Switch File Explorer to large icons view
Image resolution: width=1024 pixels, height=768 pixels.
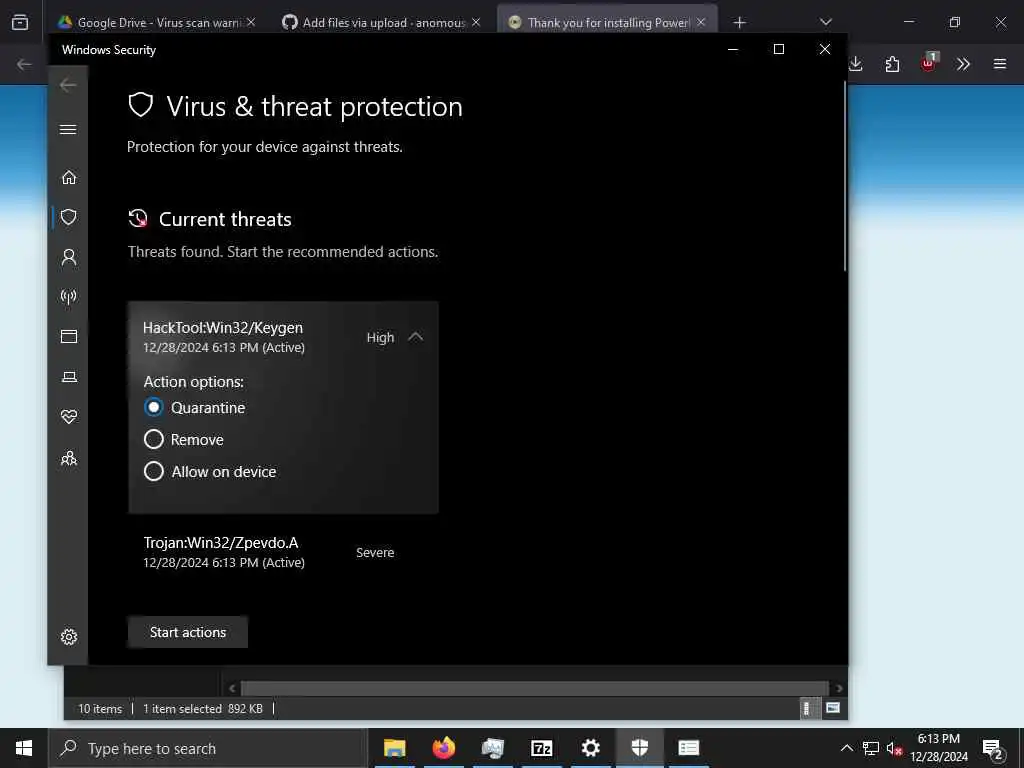pos(833,708)
